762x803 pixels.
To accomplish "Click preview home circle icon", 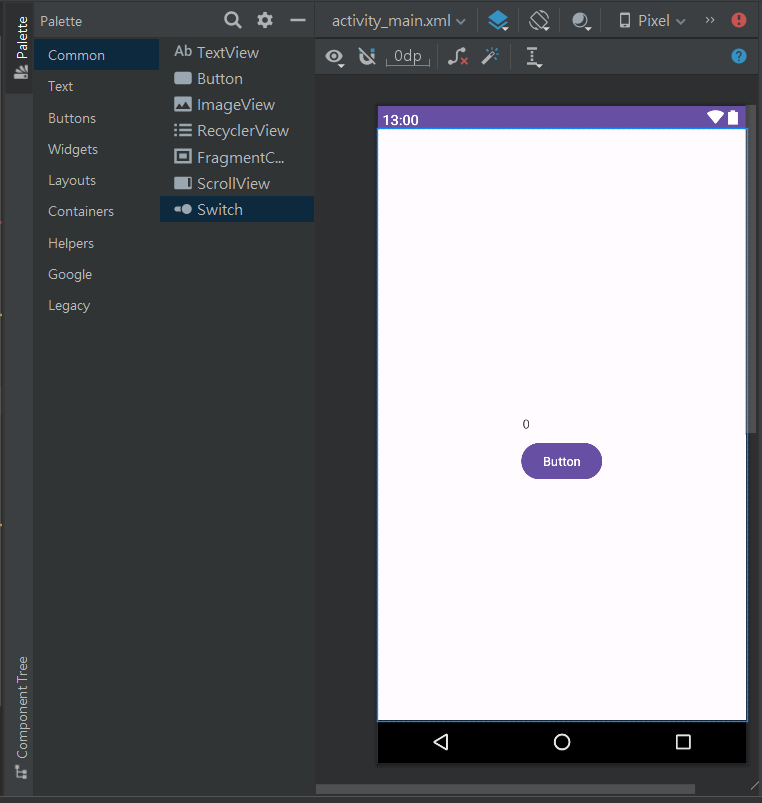I will coord(562,742).
